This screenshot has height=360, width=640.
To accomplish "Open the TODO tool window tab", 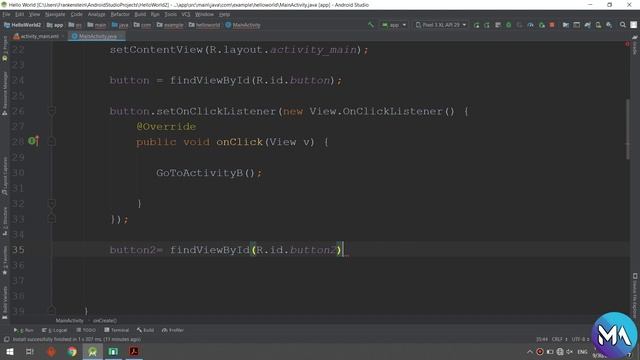I will click(86, 330).
